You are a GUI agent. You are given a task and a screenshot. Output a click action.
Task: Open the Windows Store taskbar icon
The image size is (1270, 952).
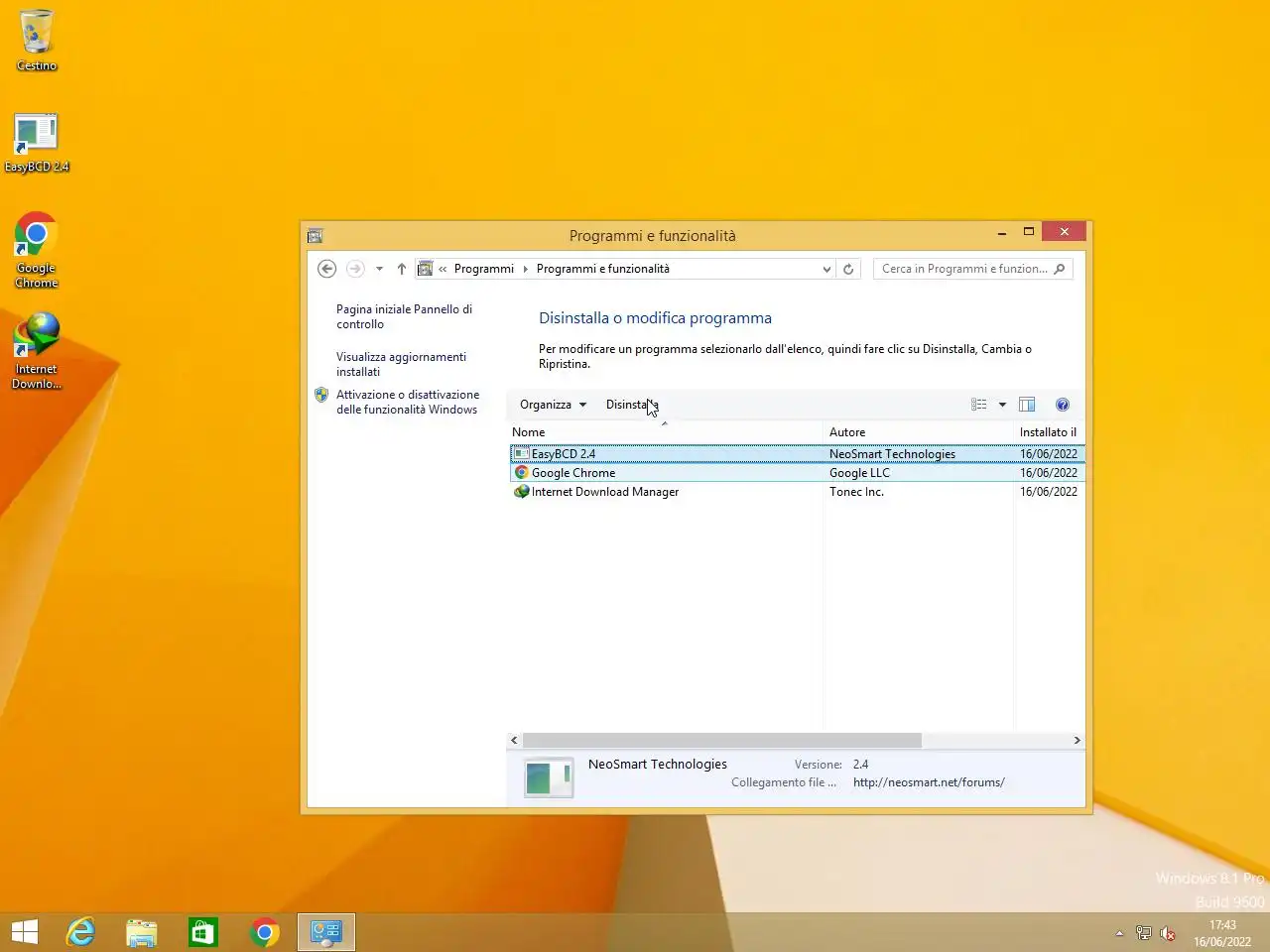point(203,932)
